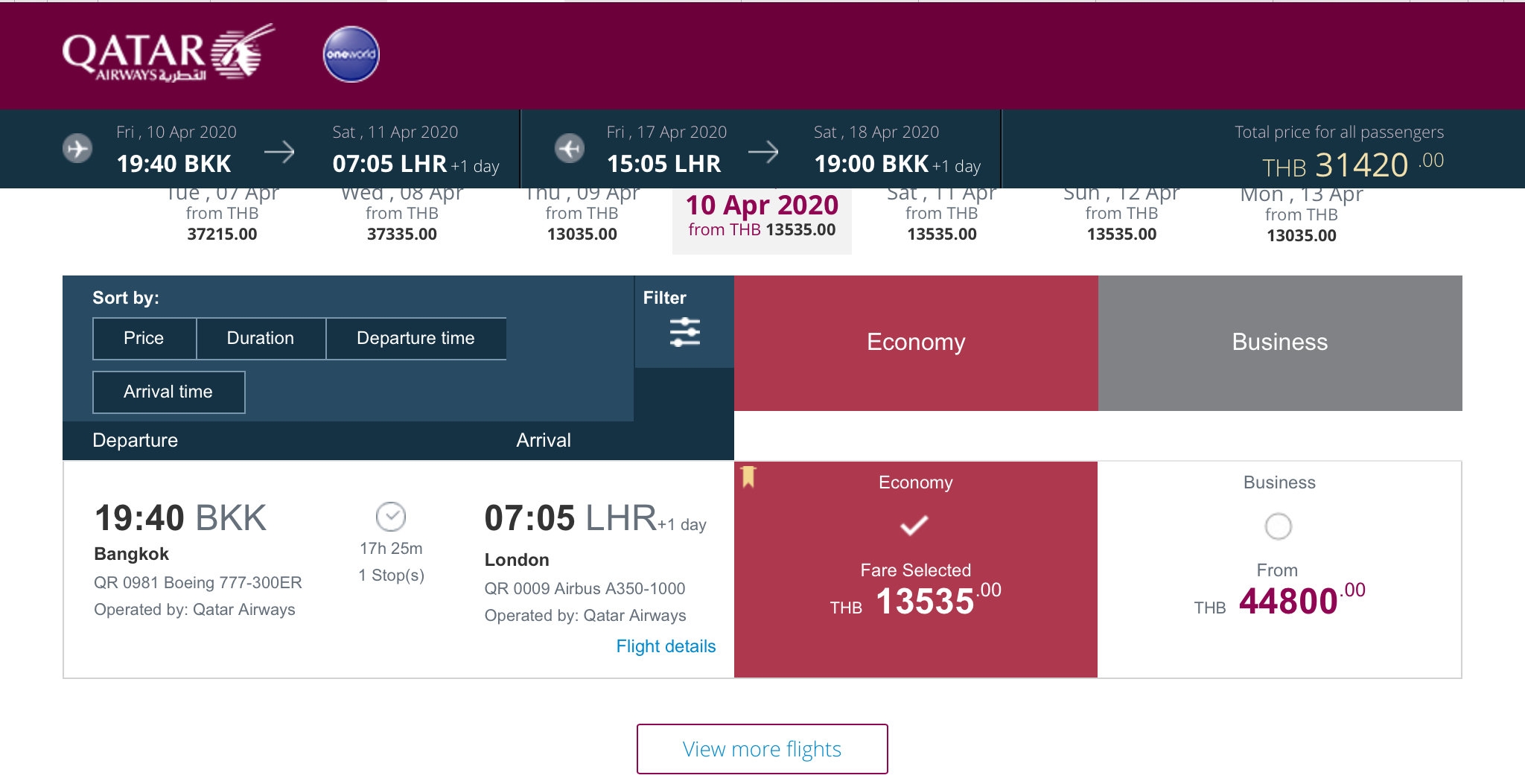Screen dimensions: 1525x784
Task: Choose Thu 09 Apr date option
Action: 582,214
